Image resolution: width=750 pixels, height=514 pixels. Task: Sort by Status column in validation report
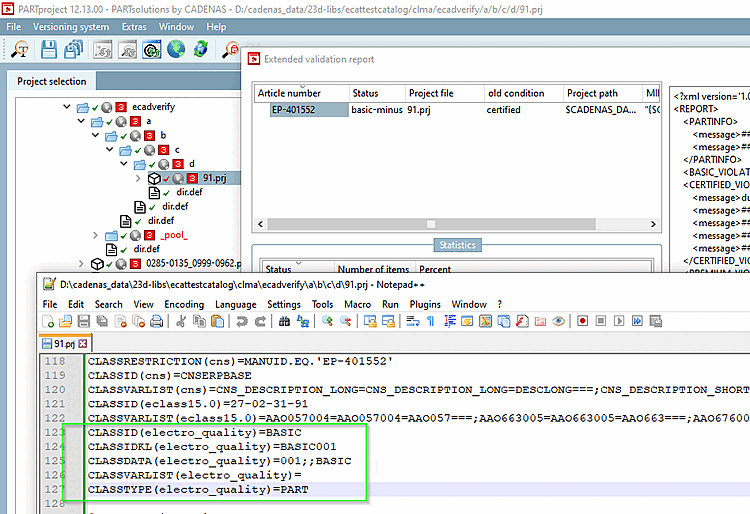click(x=377, y=93)
